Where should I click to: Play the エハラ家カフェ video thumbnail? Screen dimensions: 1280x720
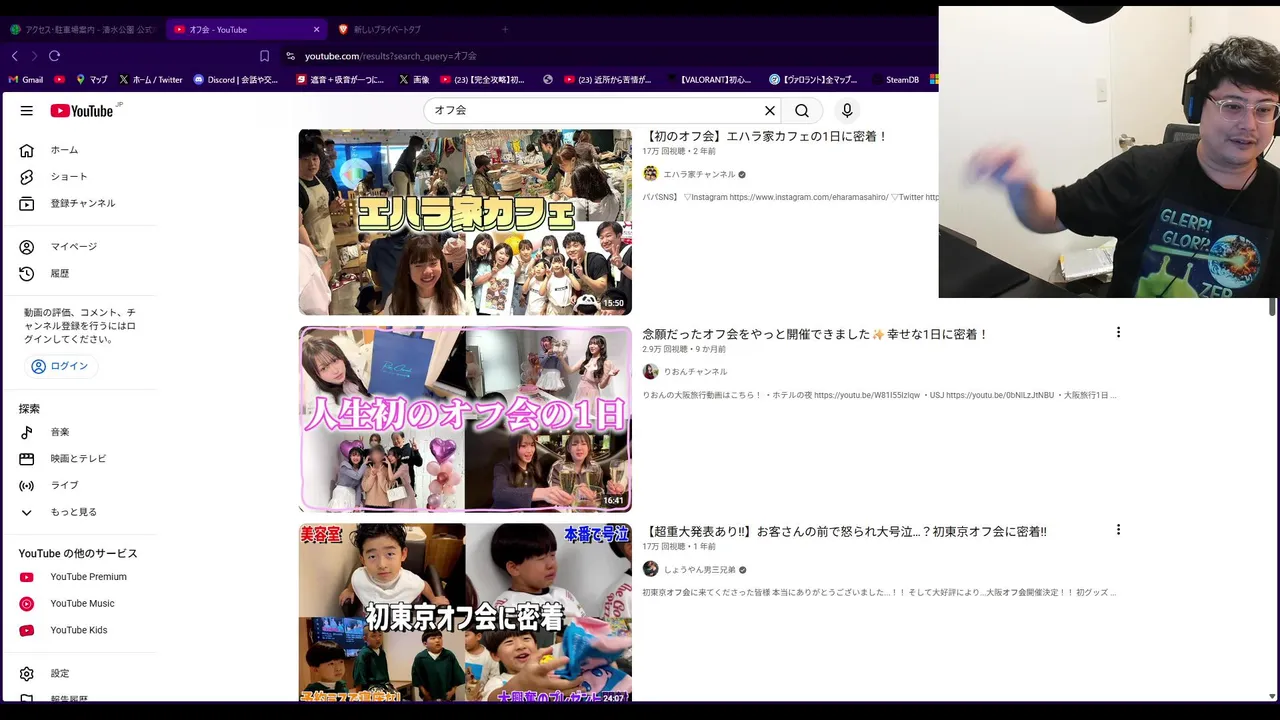465,222
